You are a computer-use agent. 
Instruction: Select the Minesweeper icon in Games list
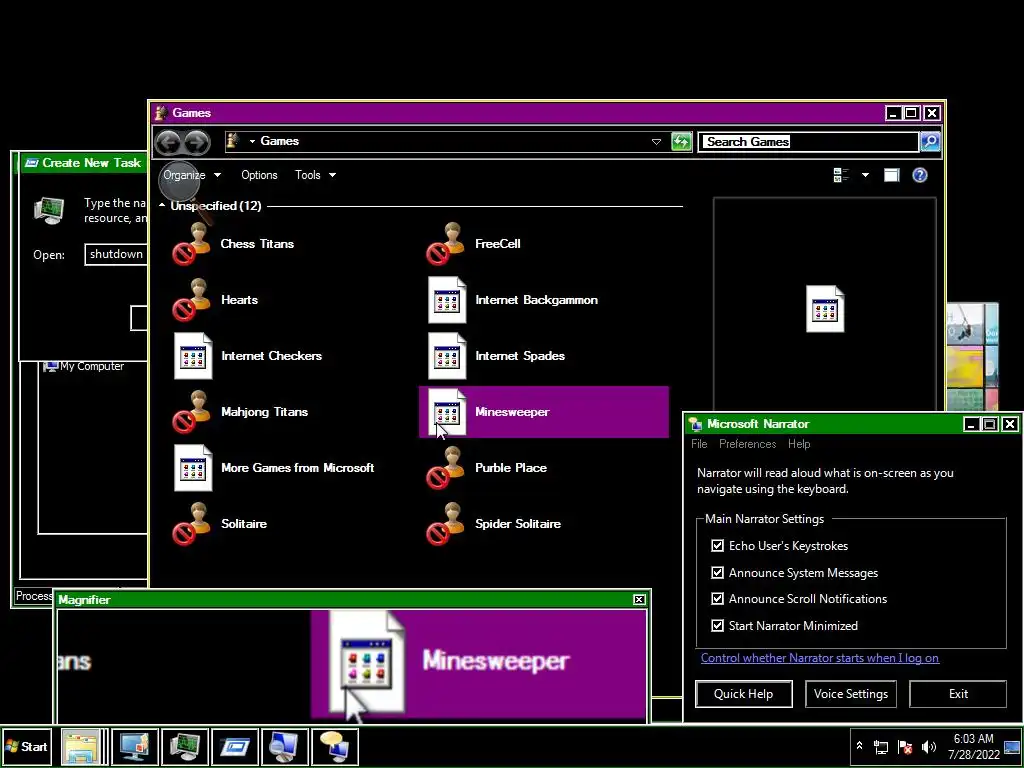pyautogui.click(x=447, y=412)
